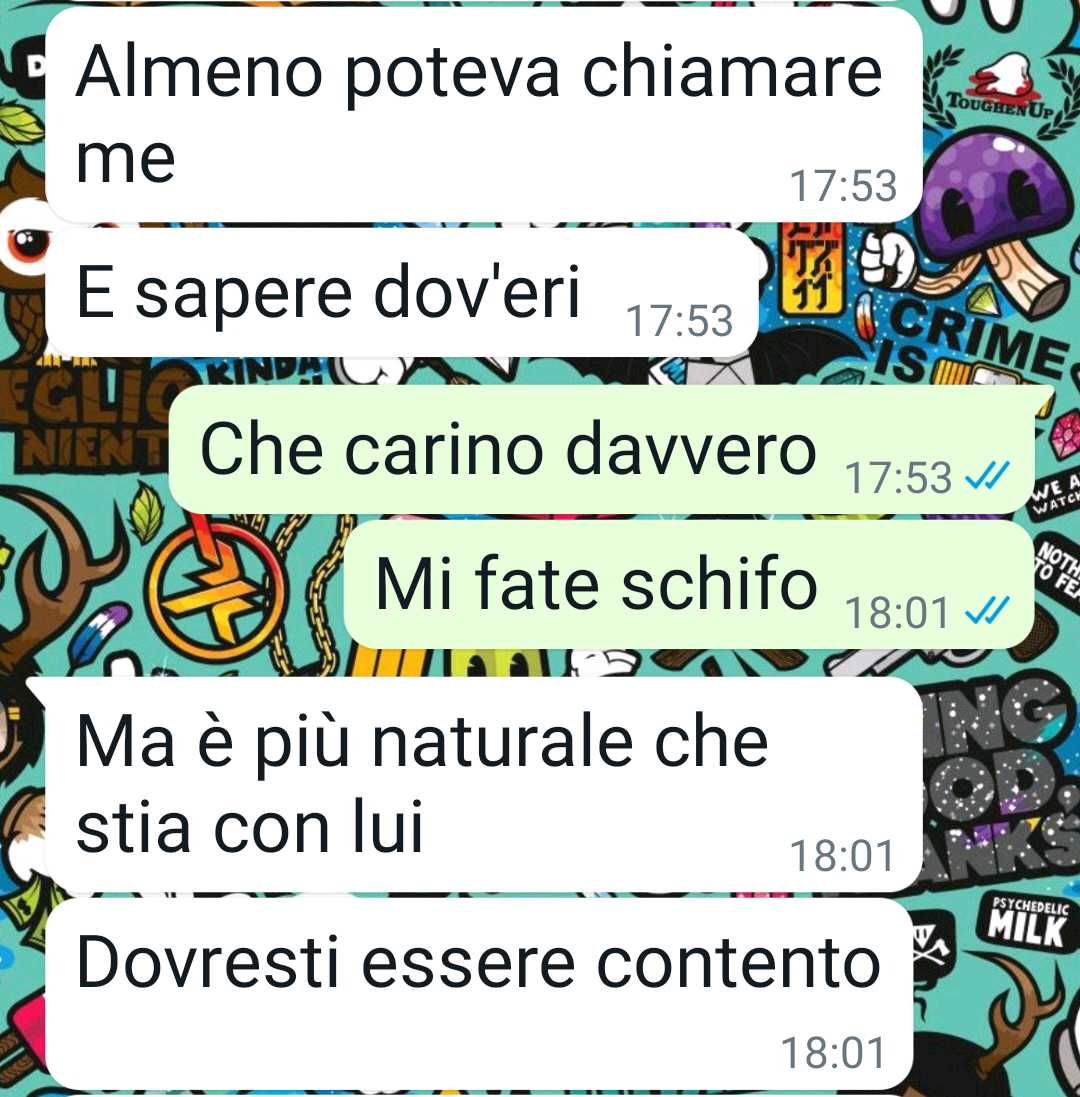Screen dimensions: 1080x1097
Task: Select the 'Almeno poteva chiamare me' message
Action: pyautogui.click(x=483, y=115)
